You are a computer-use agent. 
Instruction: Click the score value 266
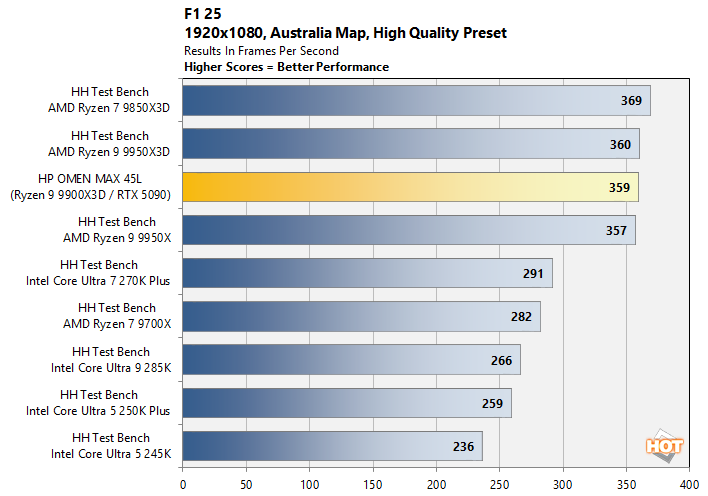pos(502,360)
